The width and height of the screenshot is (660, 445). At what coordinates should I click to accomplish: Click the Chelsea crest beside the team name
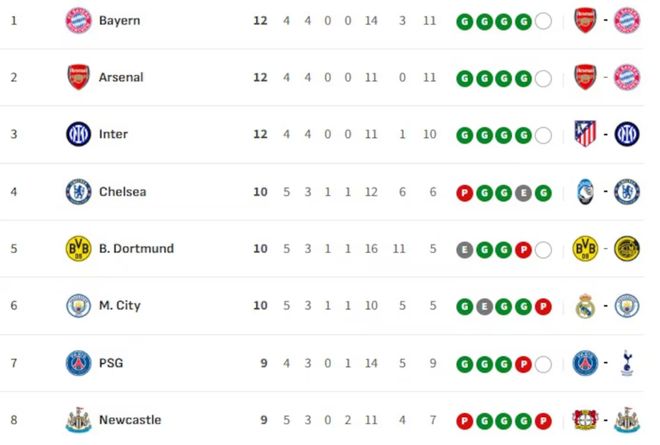[78, 191]
